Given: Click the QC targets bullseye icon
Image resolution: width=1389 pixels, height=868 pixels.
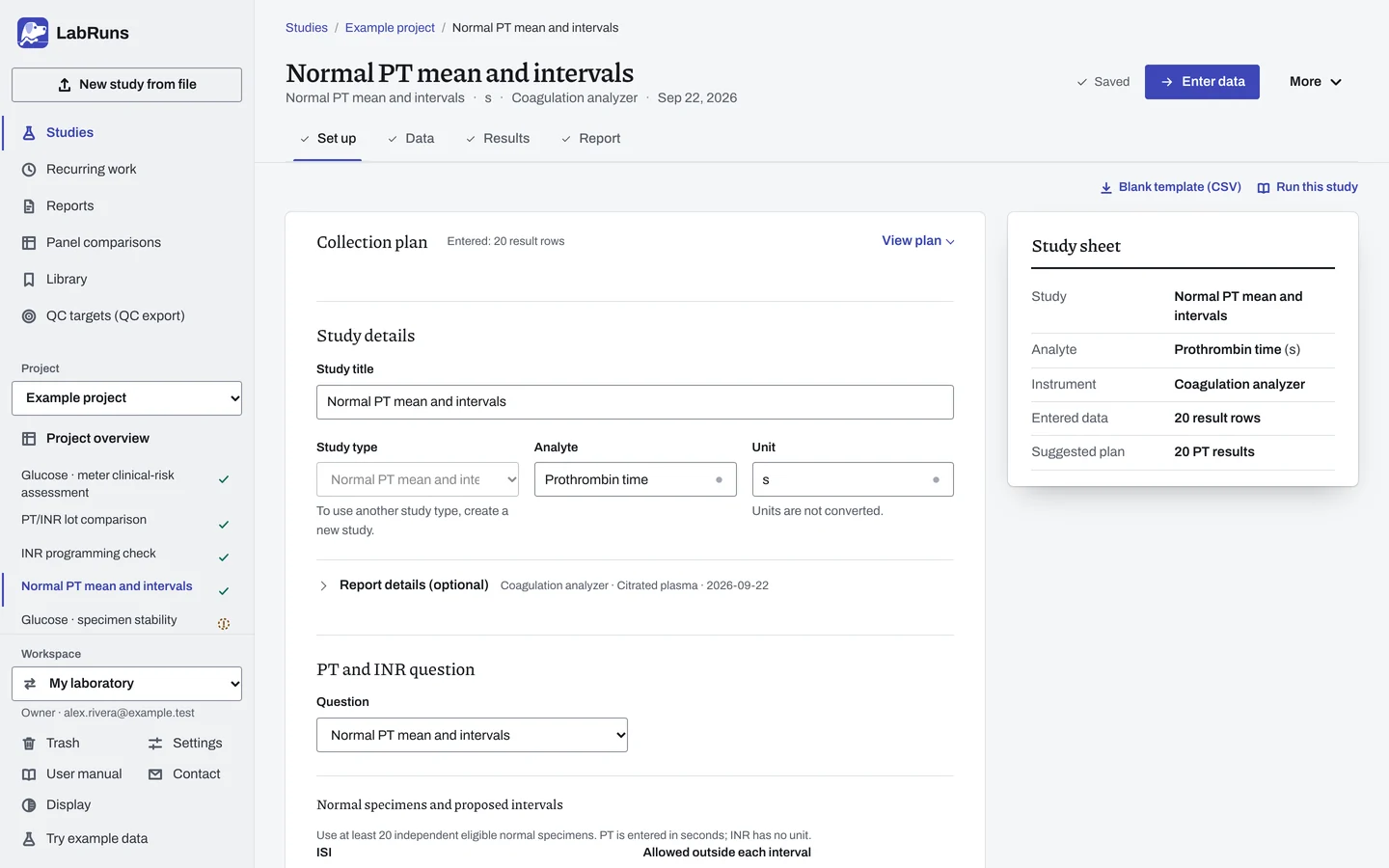Looking at the screenshot, I should [x=29, y=316].
